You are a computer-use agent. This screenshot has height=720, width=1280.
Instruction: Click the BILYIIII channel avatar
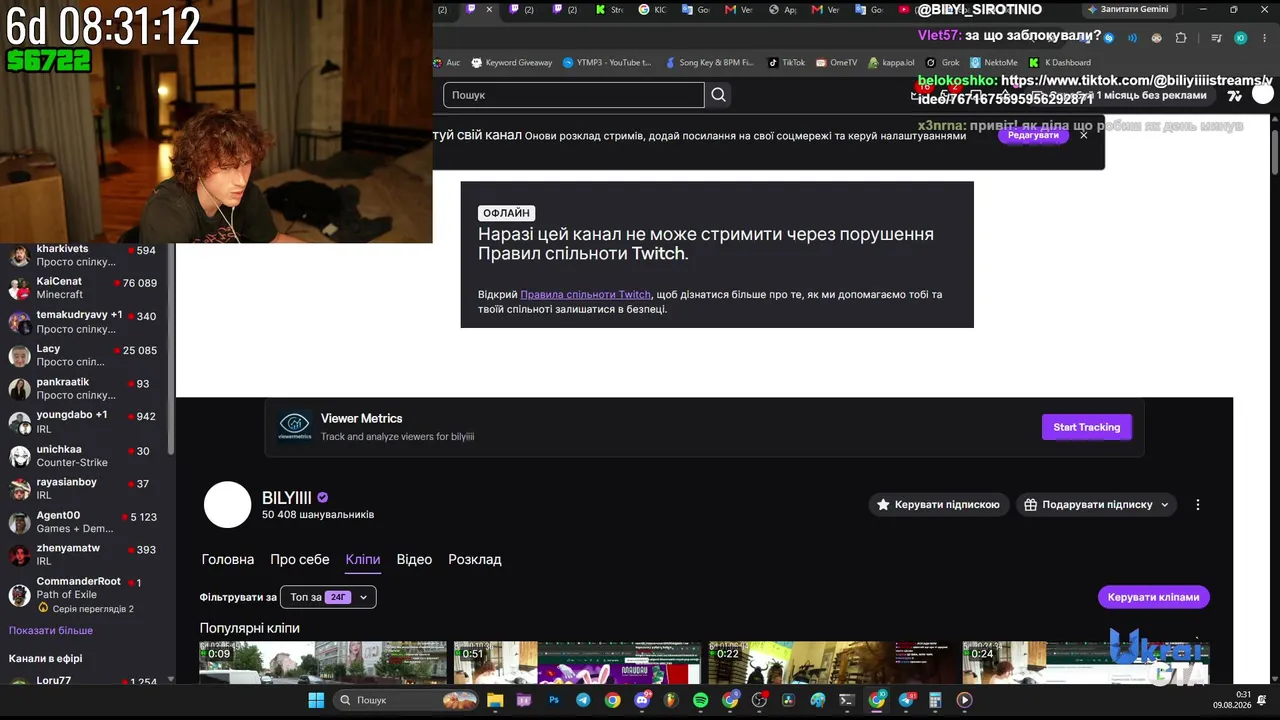[227, 504]
